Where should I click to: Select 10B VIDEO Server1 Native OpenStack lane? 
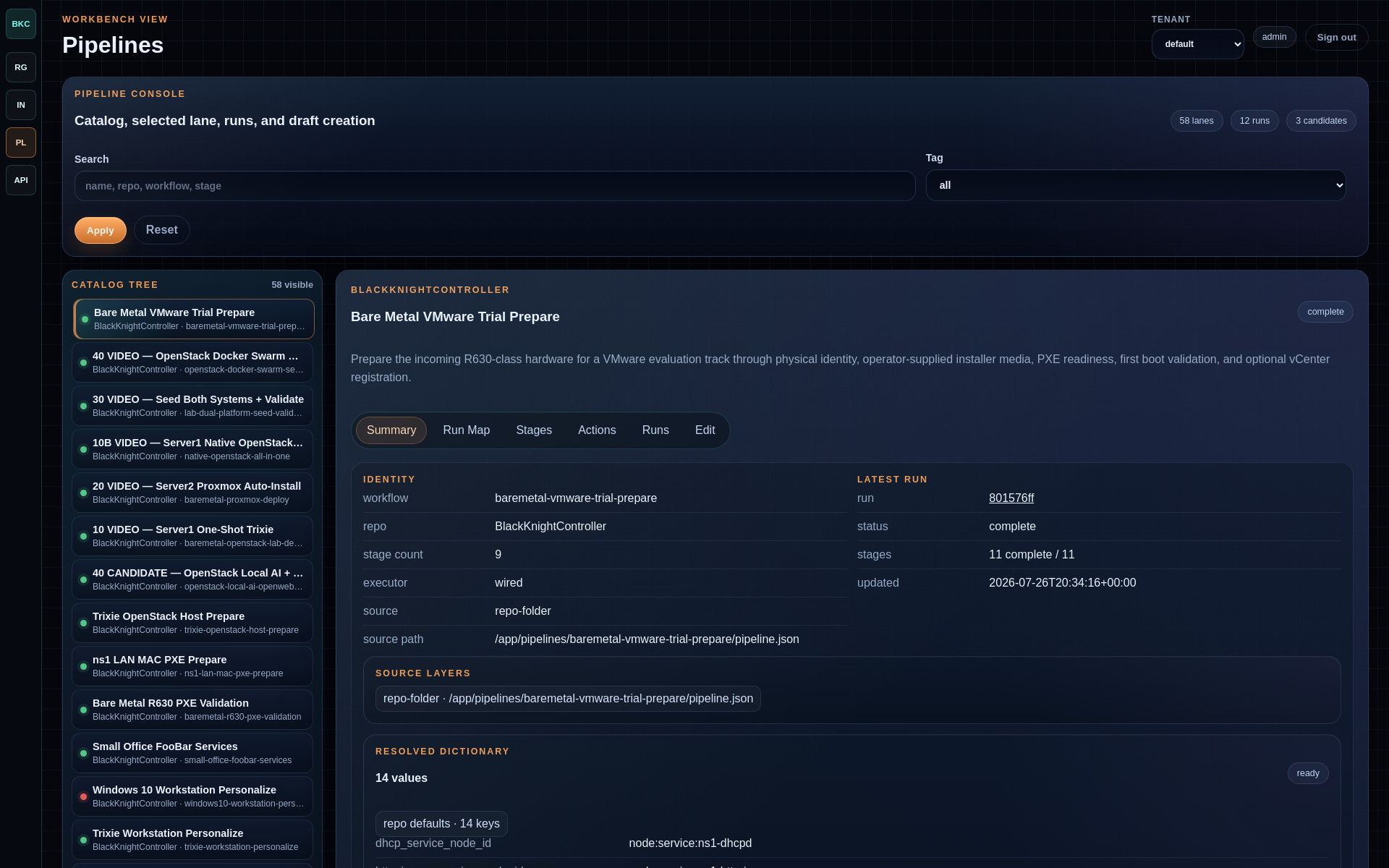192,449
